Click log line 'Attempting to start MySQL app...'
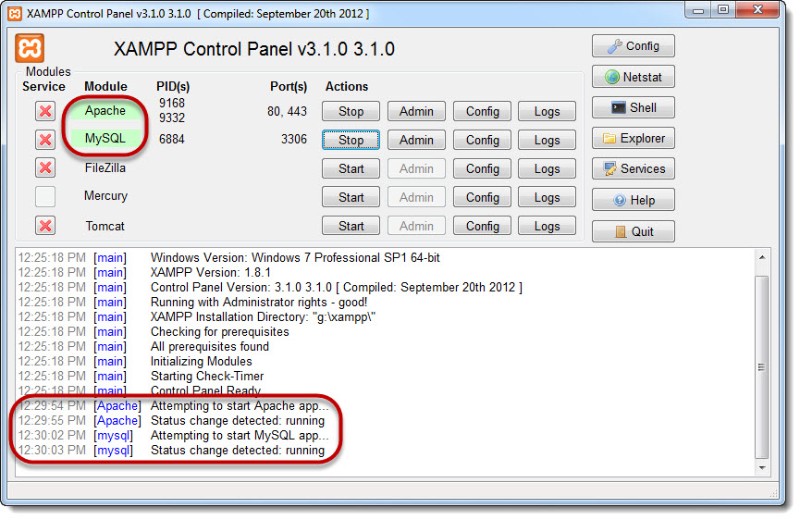This screenshot has height=520, width=800. click(240, 435)
